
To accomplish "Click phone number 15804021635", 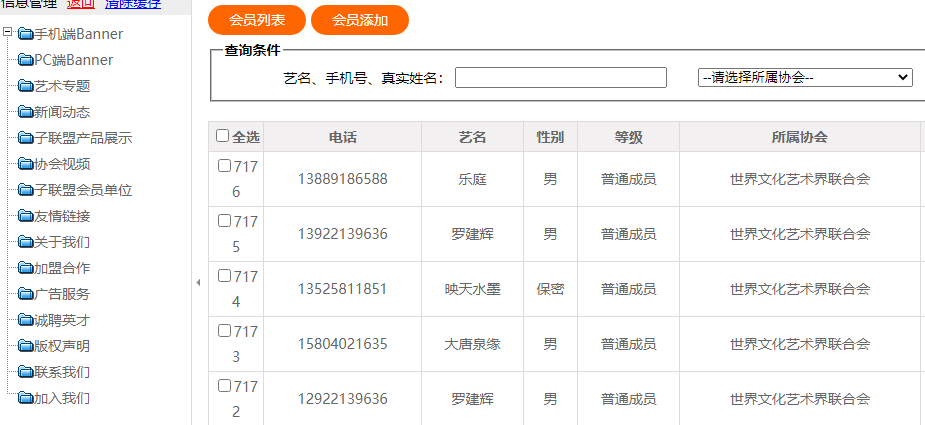I will 343,344.
